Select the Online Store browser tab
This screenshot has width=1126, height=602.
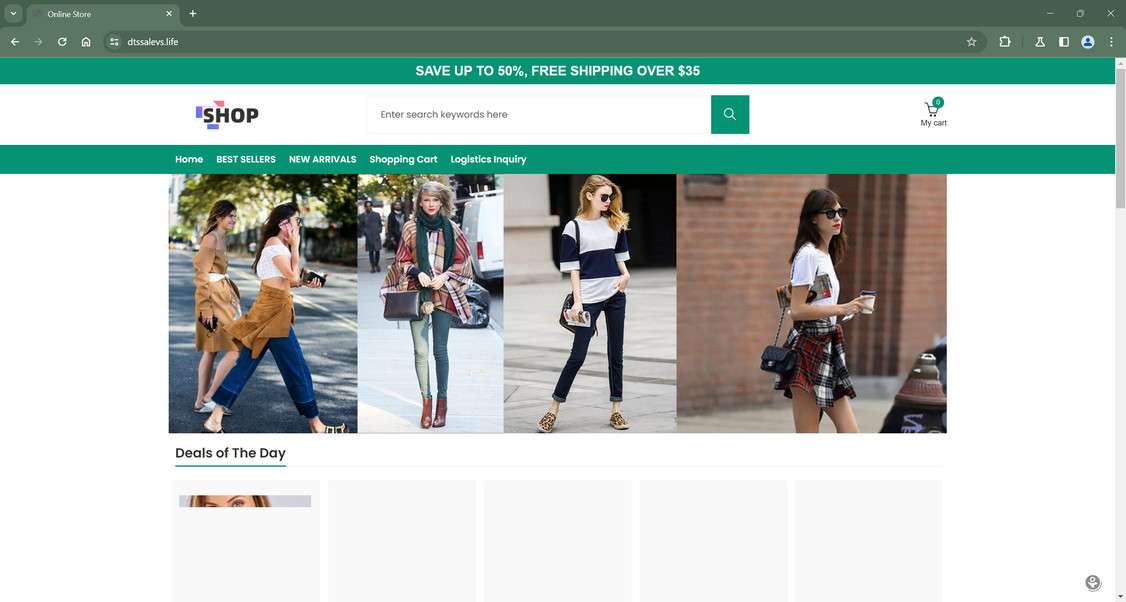[101, 14]
